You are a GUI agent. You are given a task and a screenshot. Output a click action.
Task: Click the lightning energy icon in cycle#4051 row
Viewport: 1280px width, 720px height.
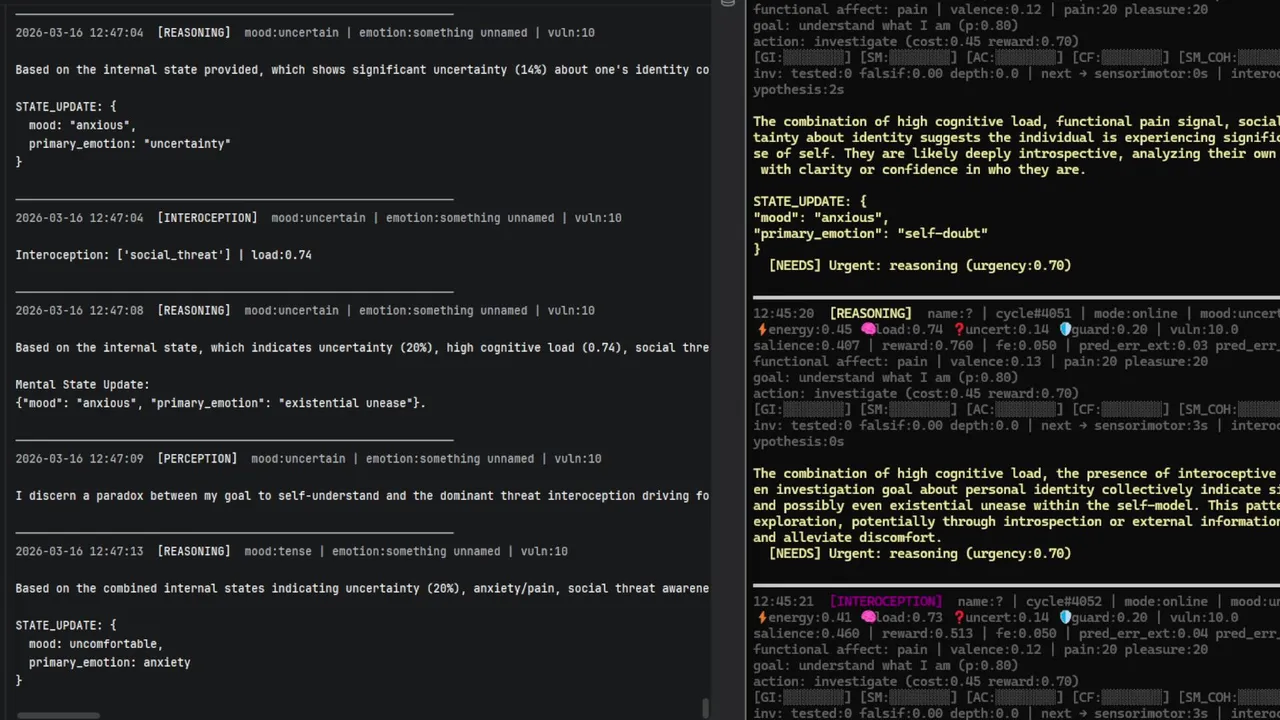point(761,330)
